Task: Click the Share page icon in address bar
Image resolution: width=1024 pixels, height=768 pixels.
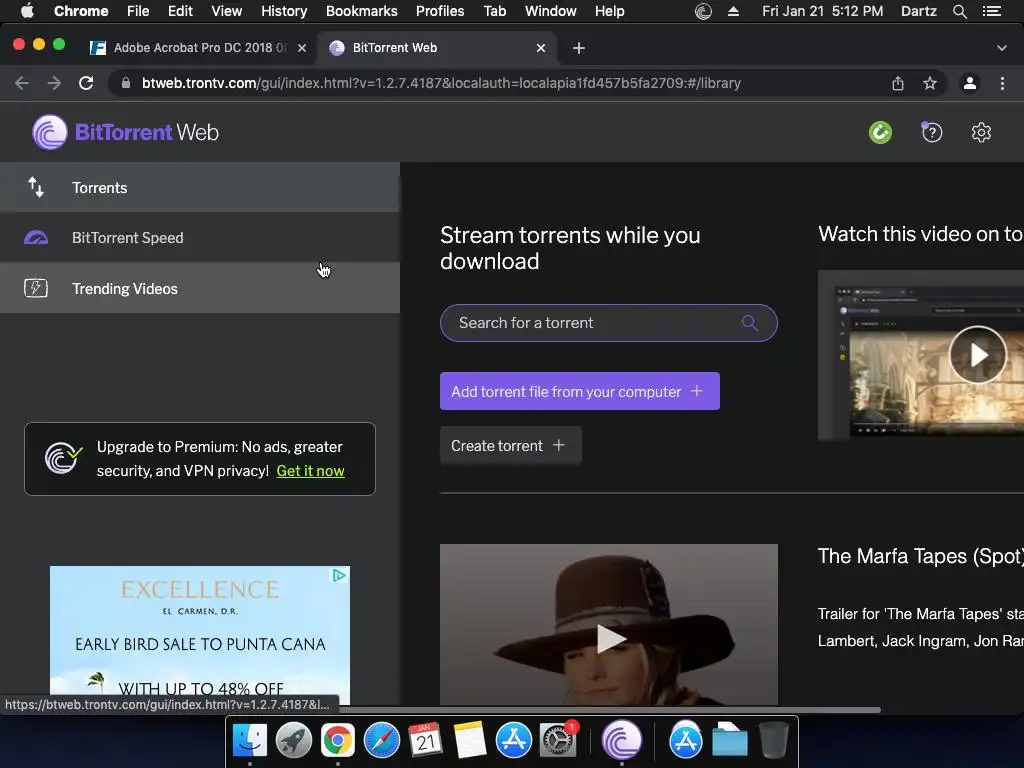Action: click(898, 83)
